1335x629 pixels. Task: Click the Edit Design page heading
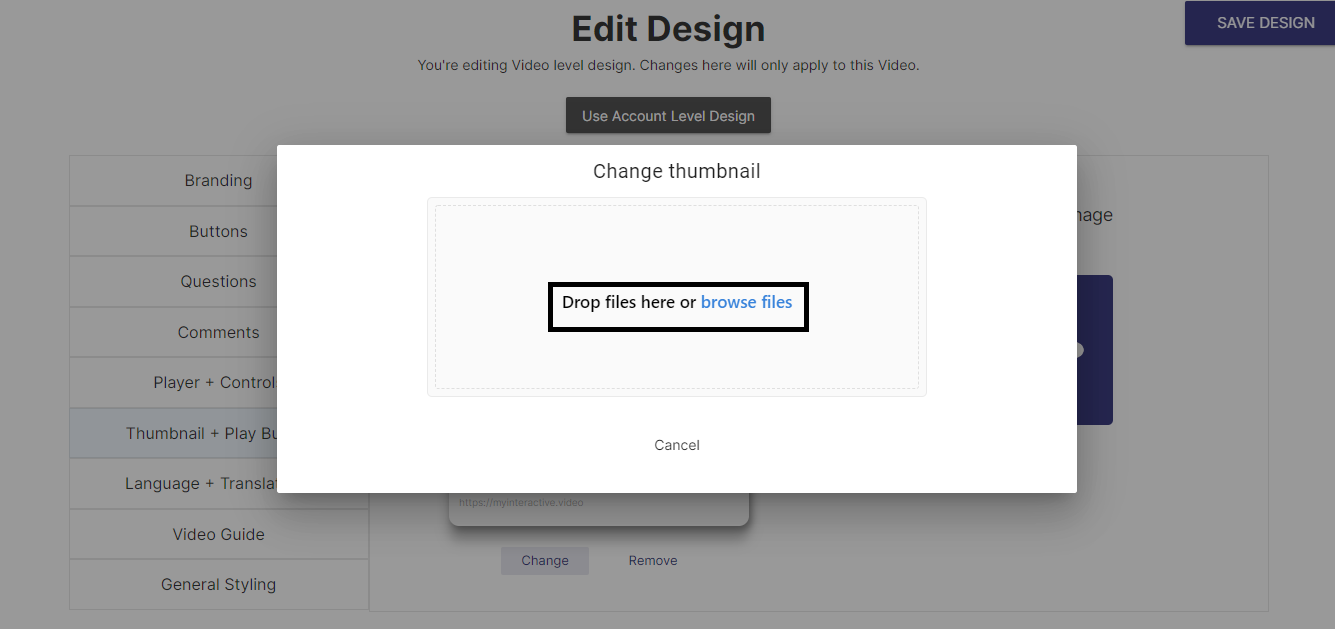[668, 29]
